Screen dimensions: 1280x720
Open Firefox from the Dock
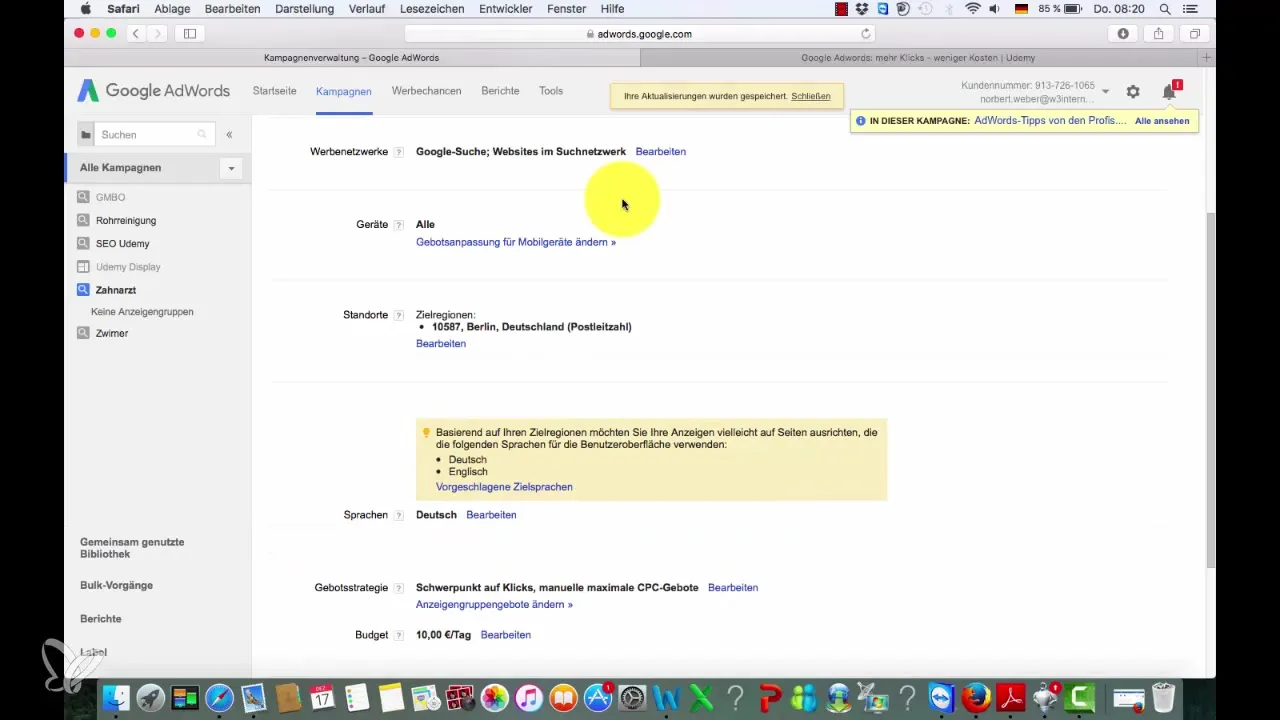point(976,698)
